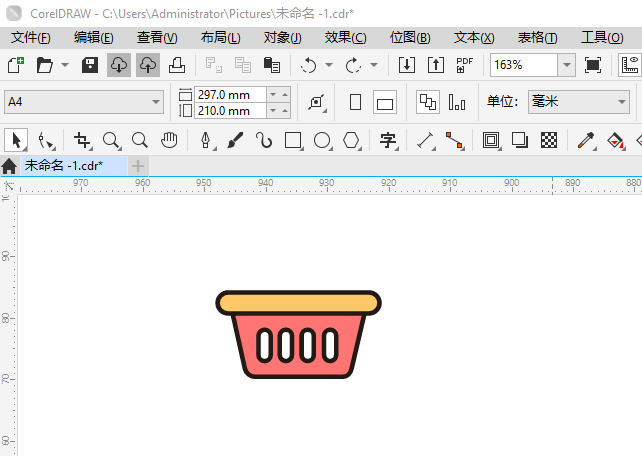Click the import icon
This screenshot has width=642, height=456.
click(x=407, y=65)
